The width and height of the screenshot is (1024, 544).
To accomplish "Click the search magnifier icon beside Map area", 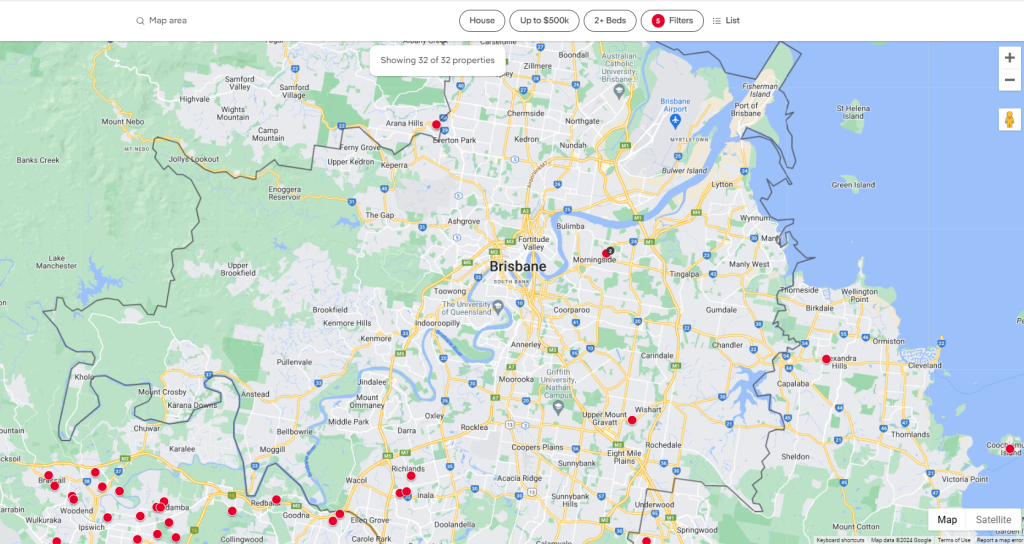I will click(x=141, y=20).
